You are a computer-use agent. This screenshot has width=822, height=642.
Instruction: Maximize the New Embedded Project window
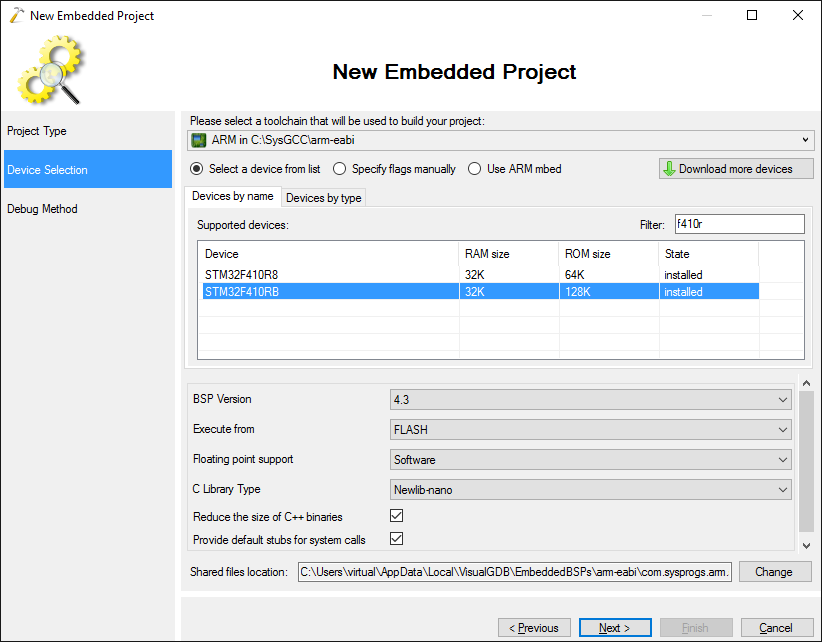pyautogui.click(x=752, y=15)
